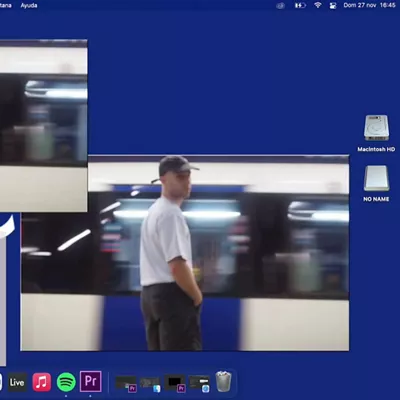400x400 pixels.
Task: Click the date and time Dom 27 nov
Action: pos(369,5)
